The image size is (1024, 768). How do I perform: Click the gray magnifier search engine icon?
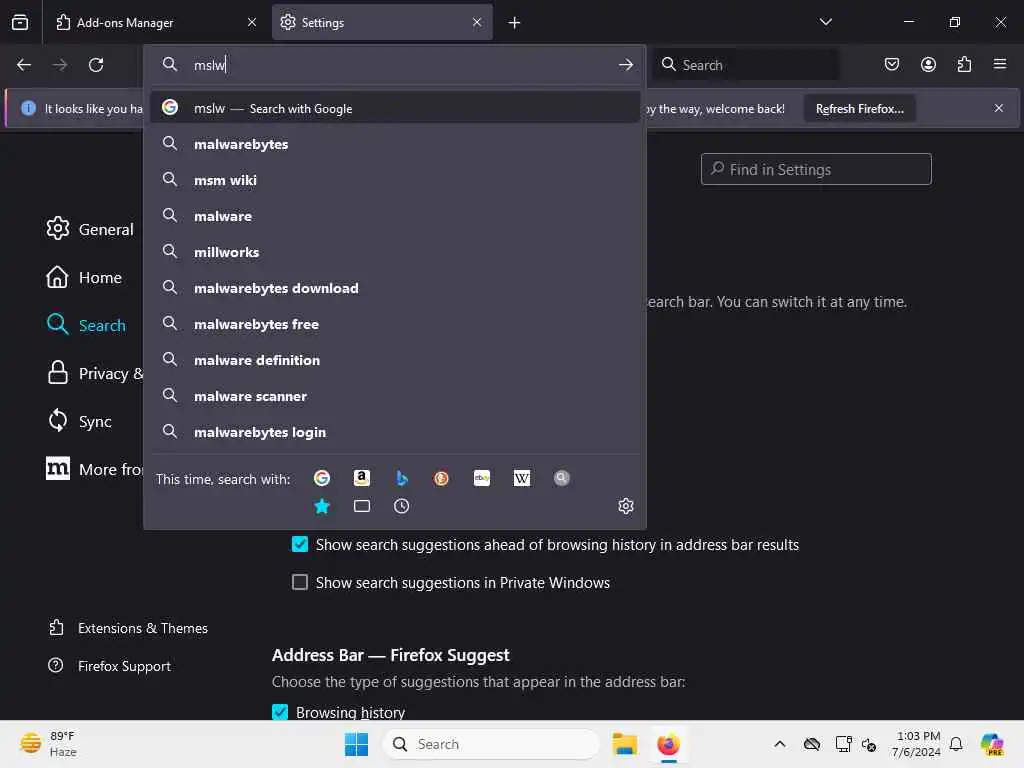562,478
